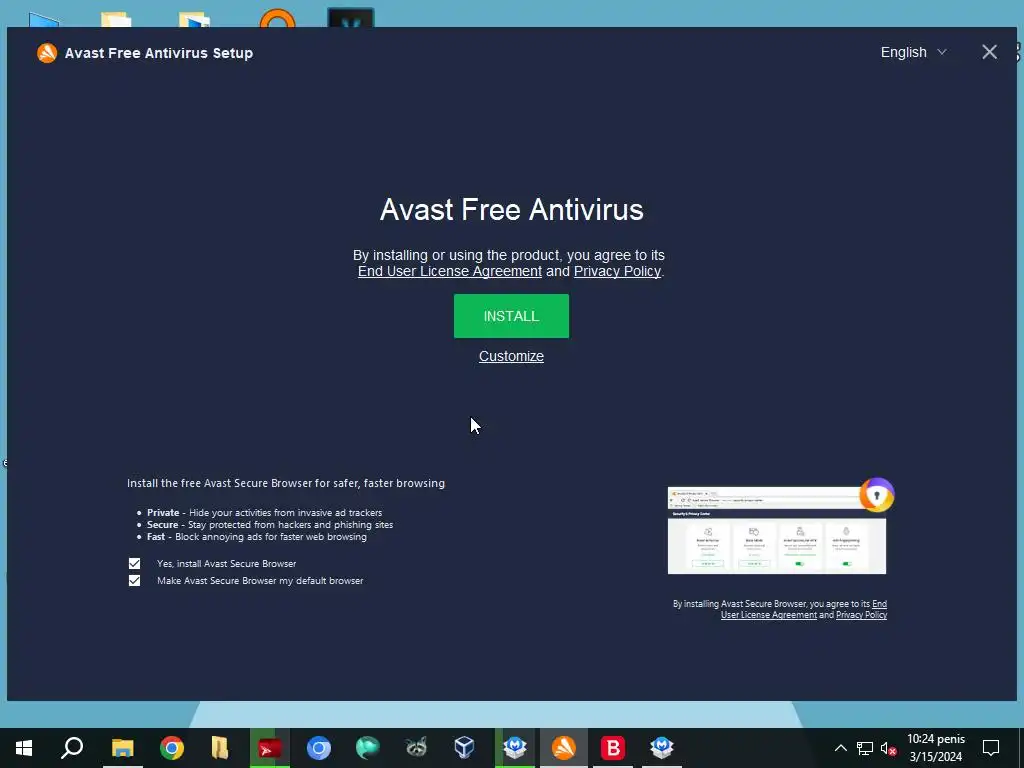This screenshot has height=768, width=1024.
Task: Open File Explorer from the taskbar
Action: [122, 748]
